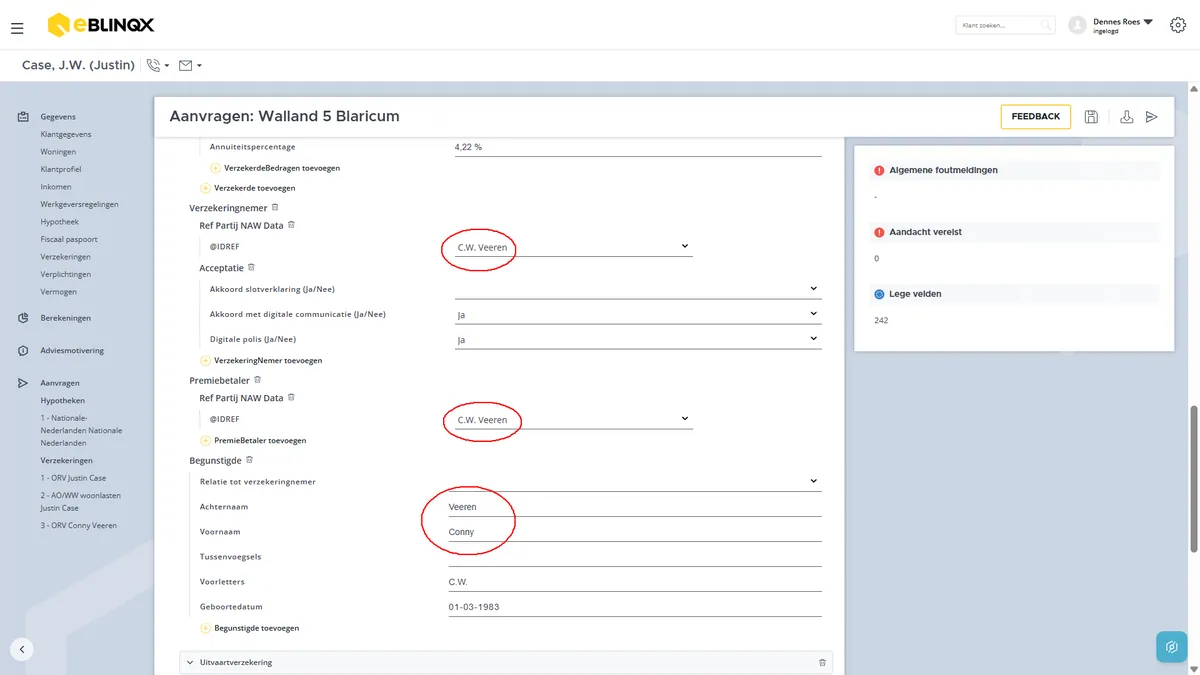Click VerzekeringNemer toevoegen
Image resolution: width=1200 pixels, height=675 pixels.
268,360
